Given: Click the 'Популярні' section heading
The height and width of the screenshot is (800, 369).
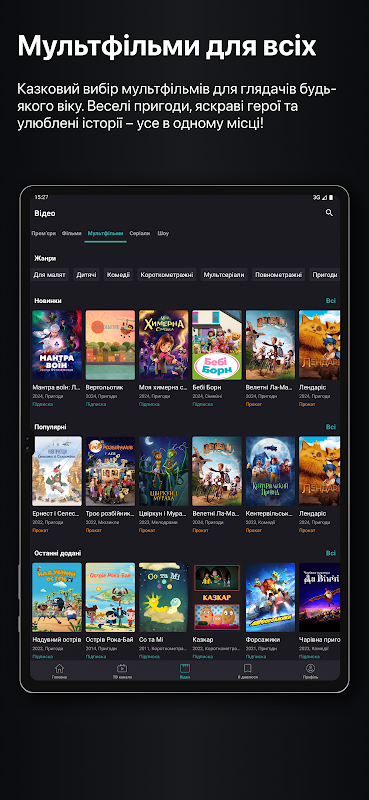Looking at the screenshot, I should coord(50,427).
